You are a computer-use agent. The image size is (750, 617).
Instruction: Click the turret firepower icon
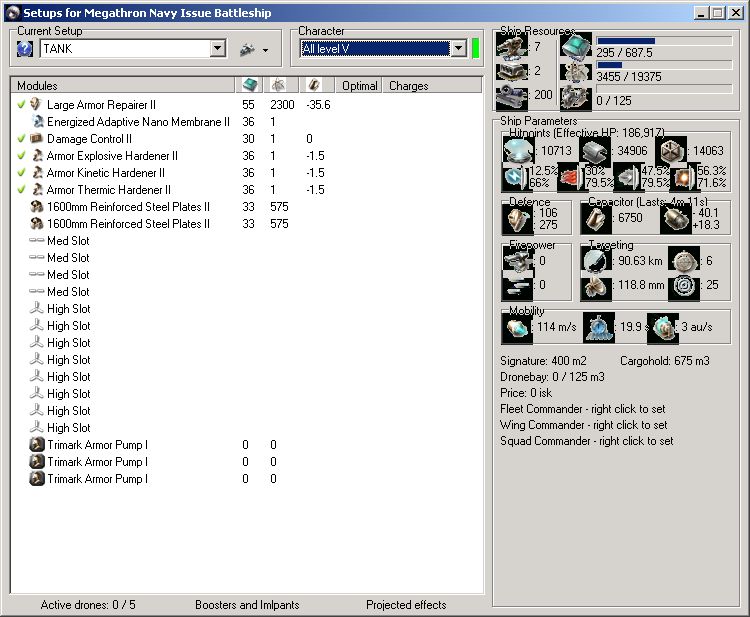point(518,260)
